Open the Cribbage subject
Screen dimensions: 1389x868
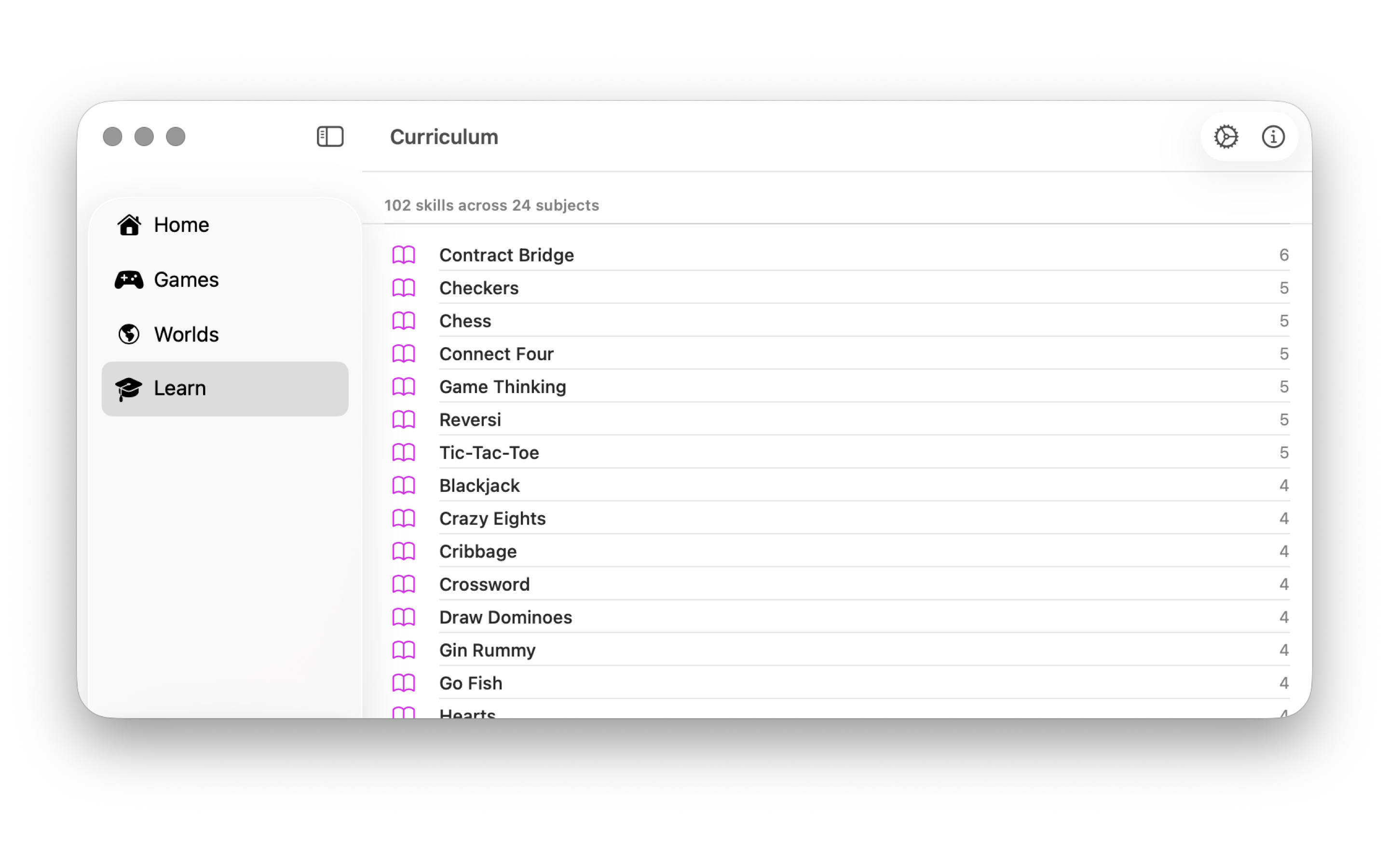click(x=837, y=551)
